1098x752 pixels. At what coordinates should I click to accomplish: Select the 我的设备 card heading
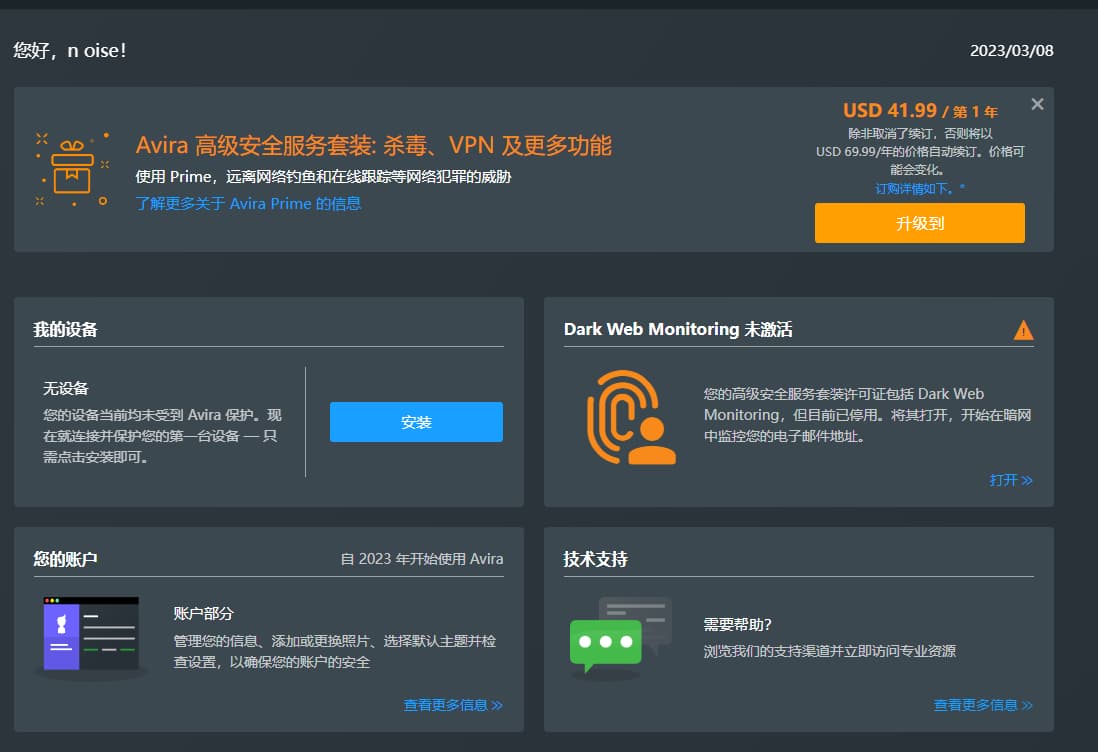65,330
